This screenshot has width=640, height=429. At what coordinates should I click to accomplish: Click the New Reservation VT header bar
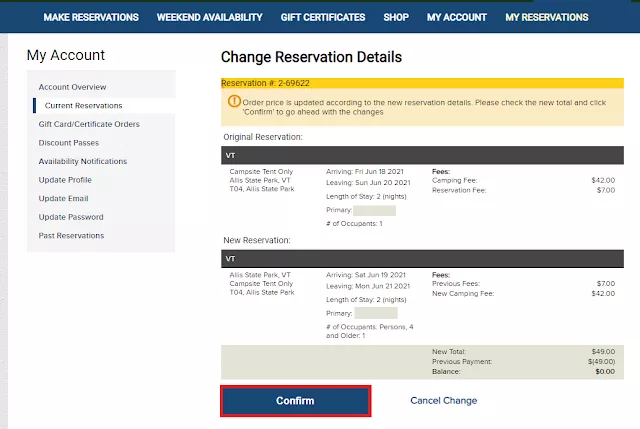click(422, 259)
